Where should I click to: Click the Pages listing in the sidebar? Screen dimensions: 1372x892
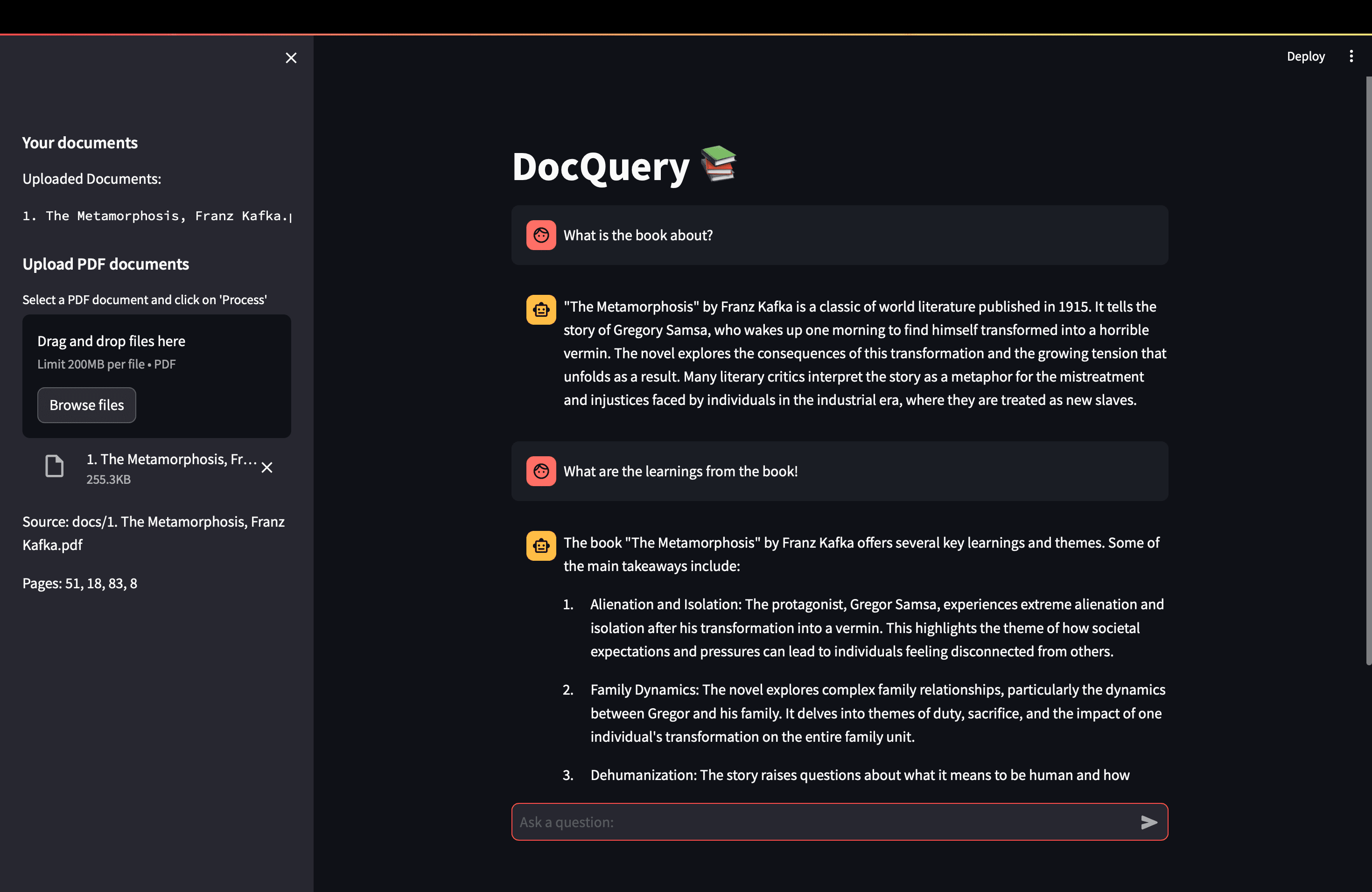pyautogui.click(x=79, y=583)
